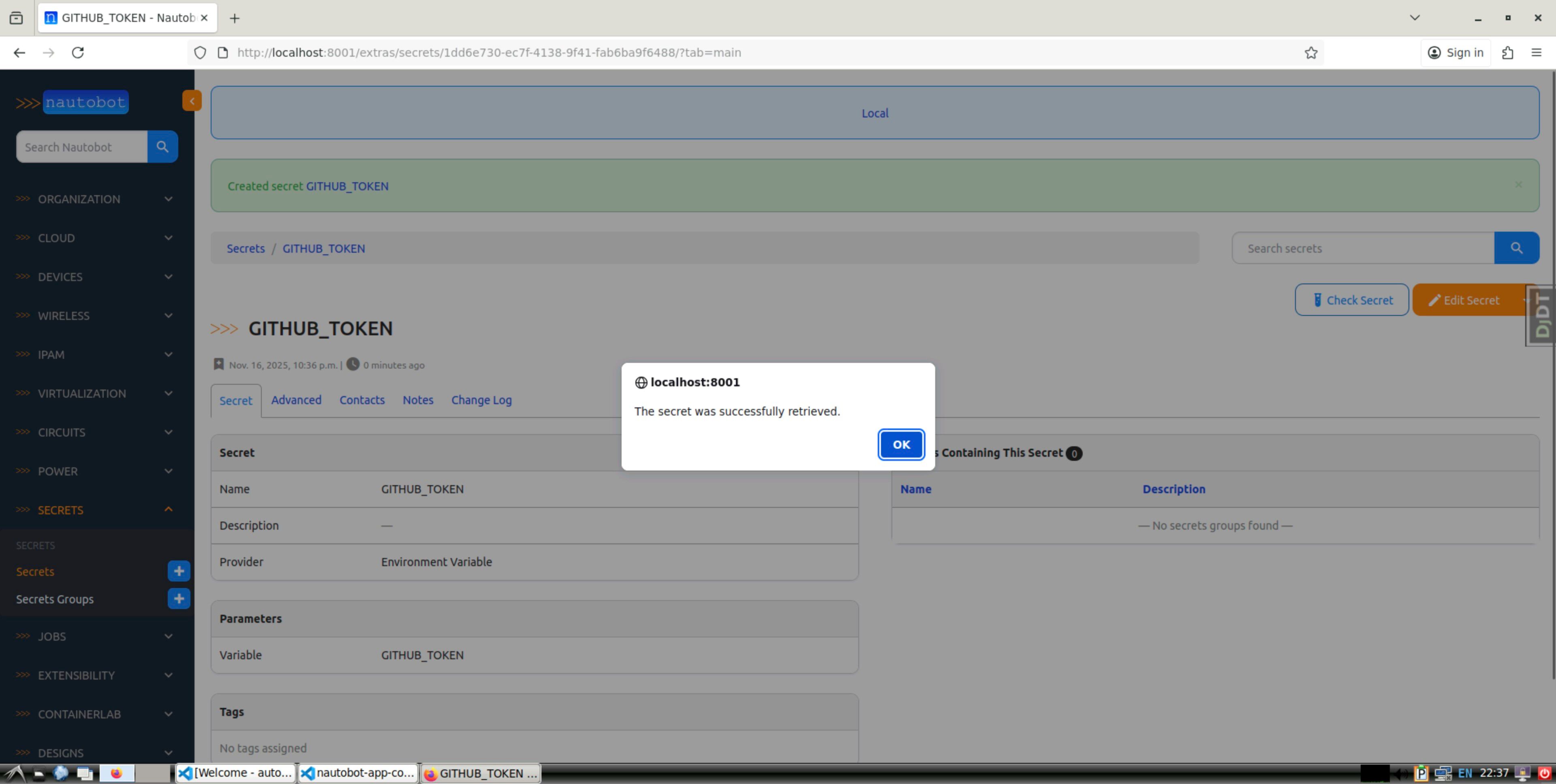Reload the page in the browser
The image size is (1556, 784).
(x=78, y=53)
